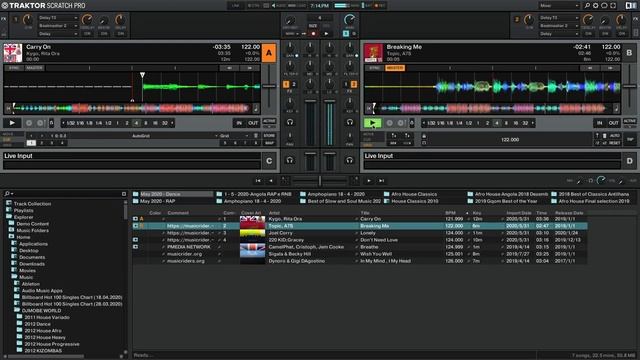The height and width of the screenshot is (360, 640).
Task: Click the Traktor logo icon
Action: [x=4, y=6]
